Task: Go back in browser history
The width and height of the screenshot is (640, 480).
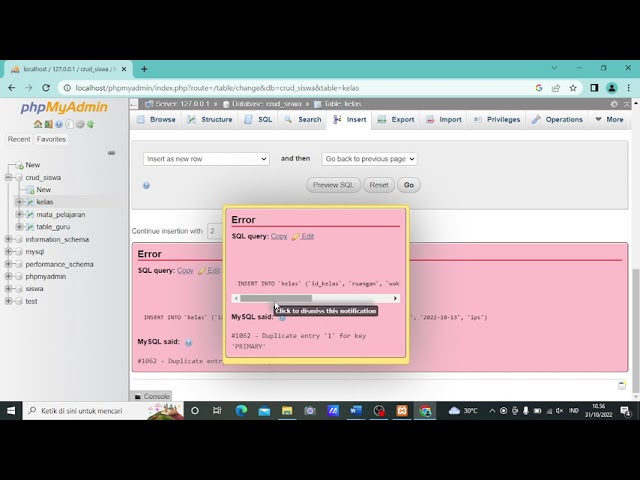Action: point(12,88)
